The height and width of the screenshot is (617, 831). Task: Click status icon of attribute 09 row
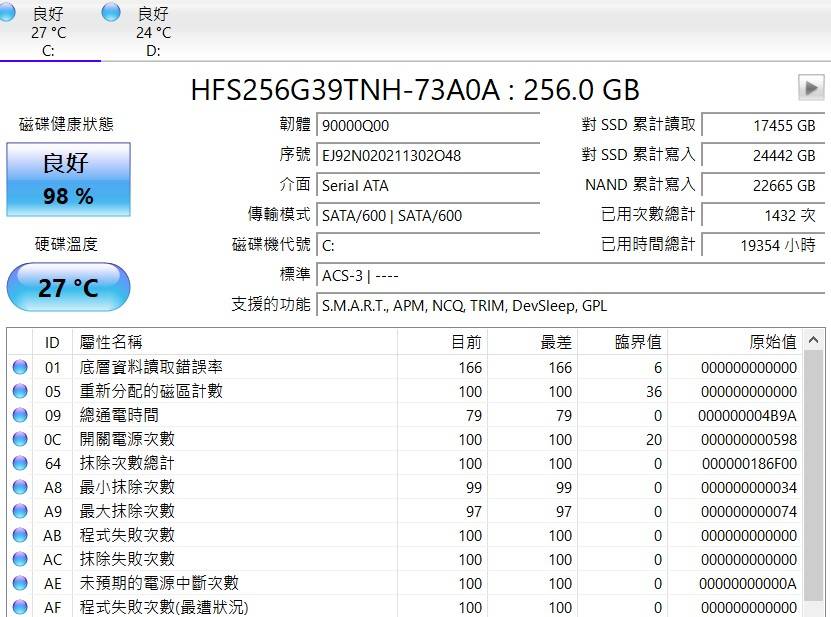(19, 416)
